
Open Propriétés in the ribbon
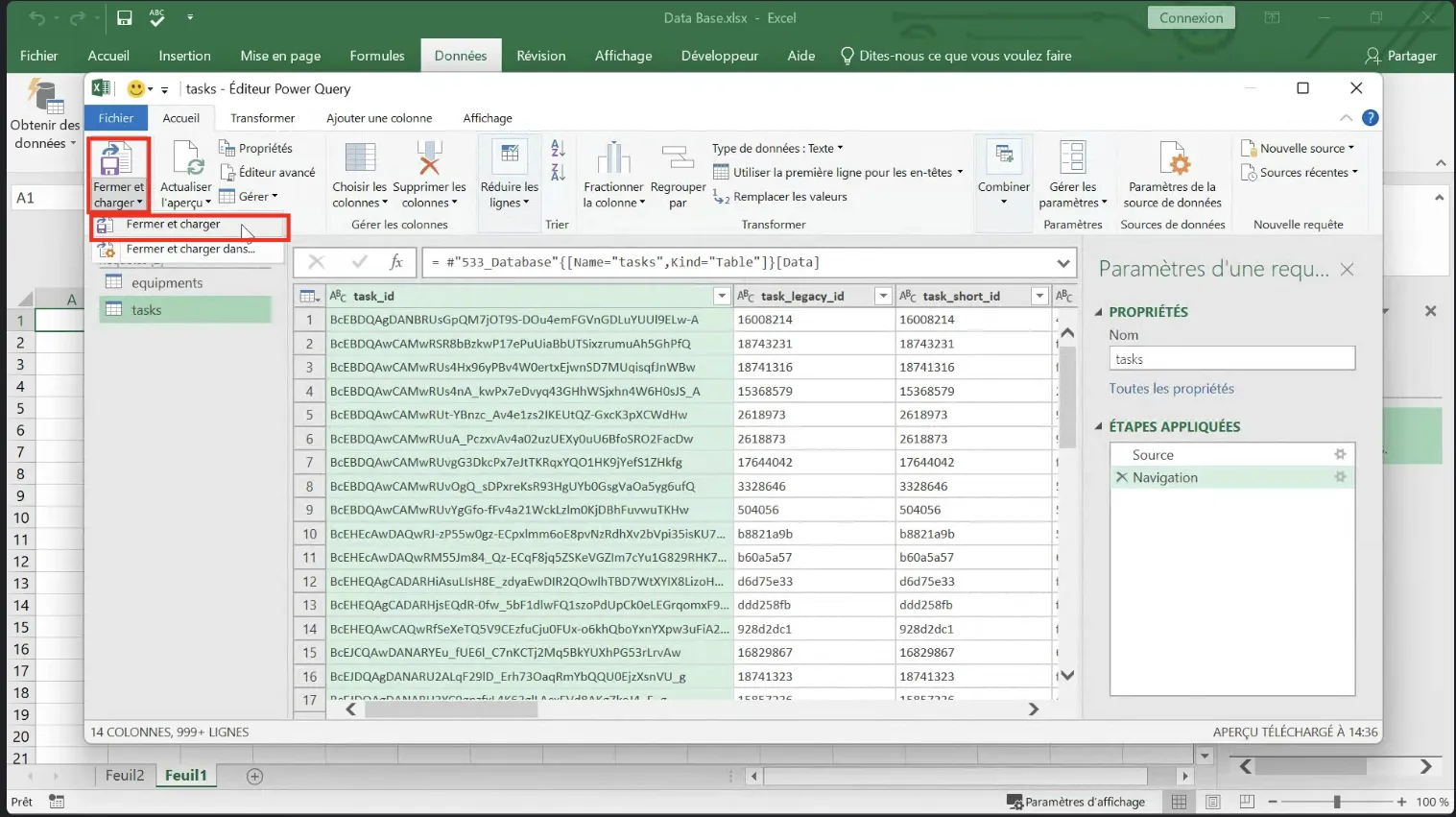[255, 148]
